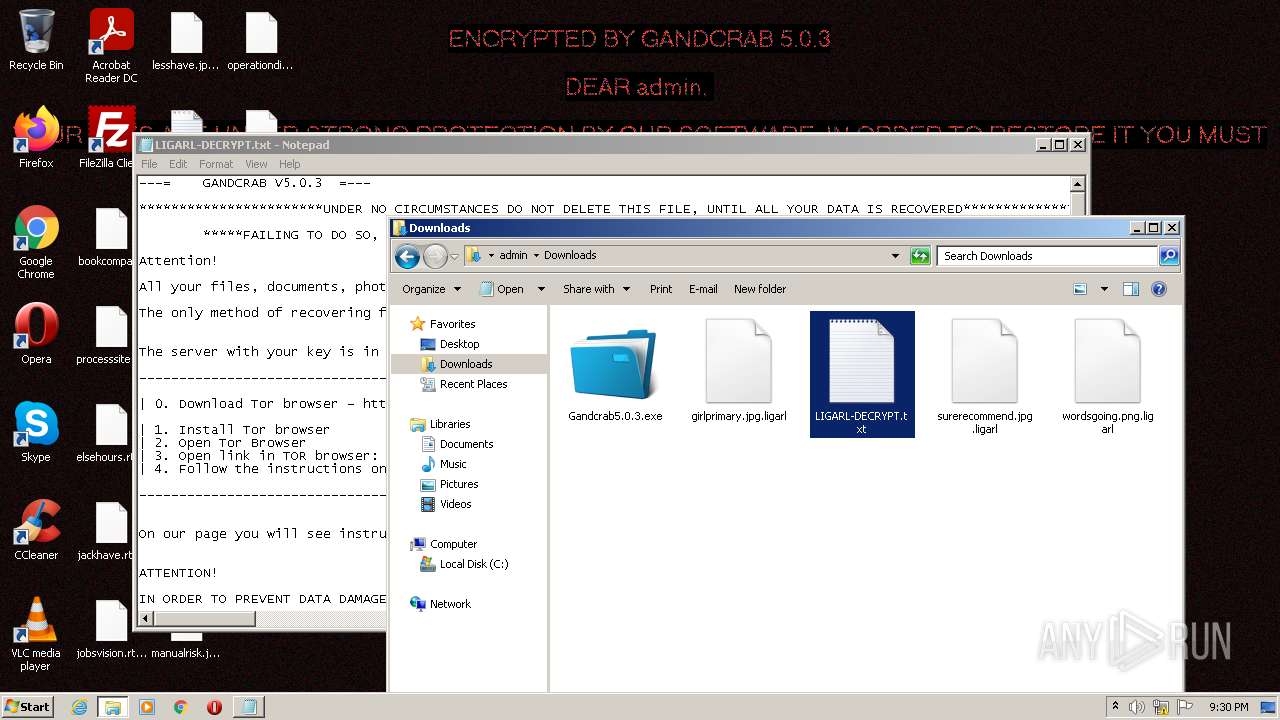Click Print in Explorer toolbar
This screenshot has width=1280, height=720.
pos(661,289)
